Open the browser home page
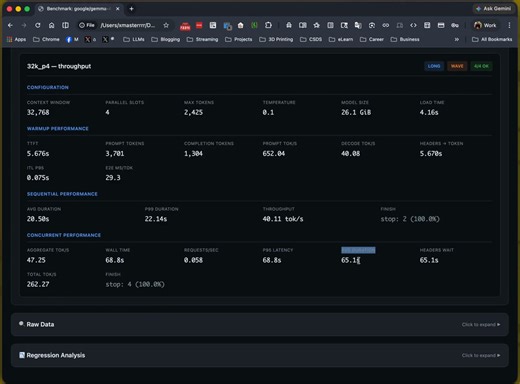The height and width of the screenshot is (384, 520). 51,25
